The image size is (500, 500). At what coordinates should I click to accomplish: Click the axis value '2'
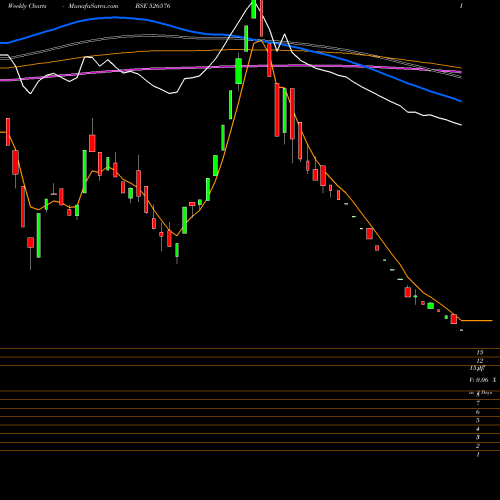point(478,446)
